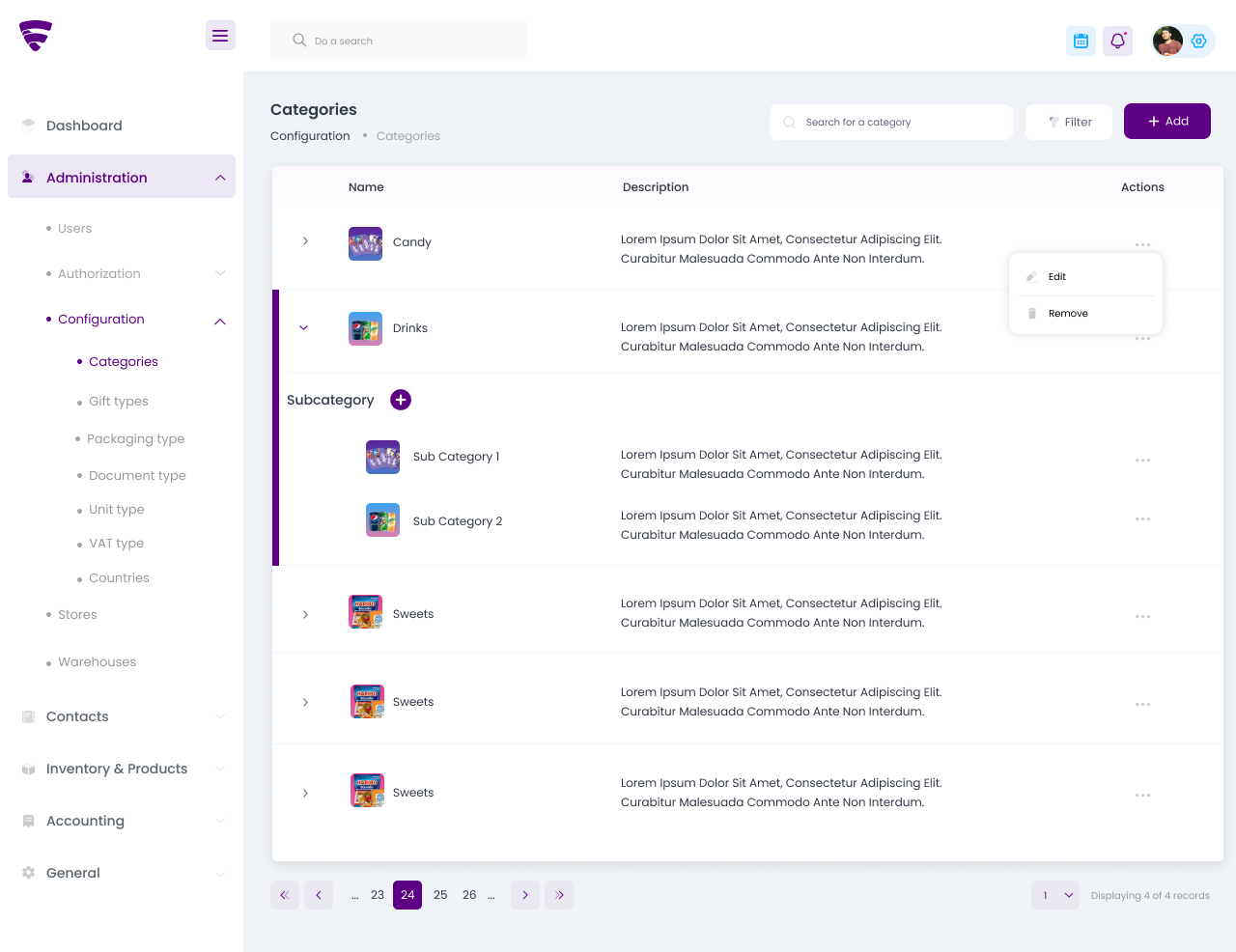The width and height of the screenshot is (1236, 952).
Task: Open actions dots for Sub Category 2
Action: click(x=1142, y=519)
